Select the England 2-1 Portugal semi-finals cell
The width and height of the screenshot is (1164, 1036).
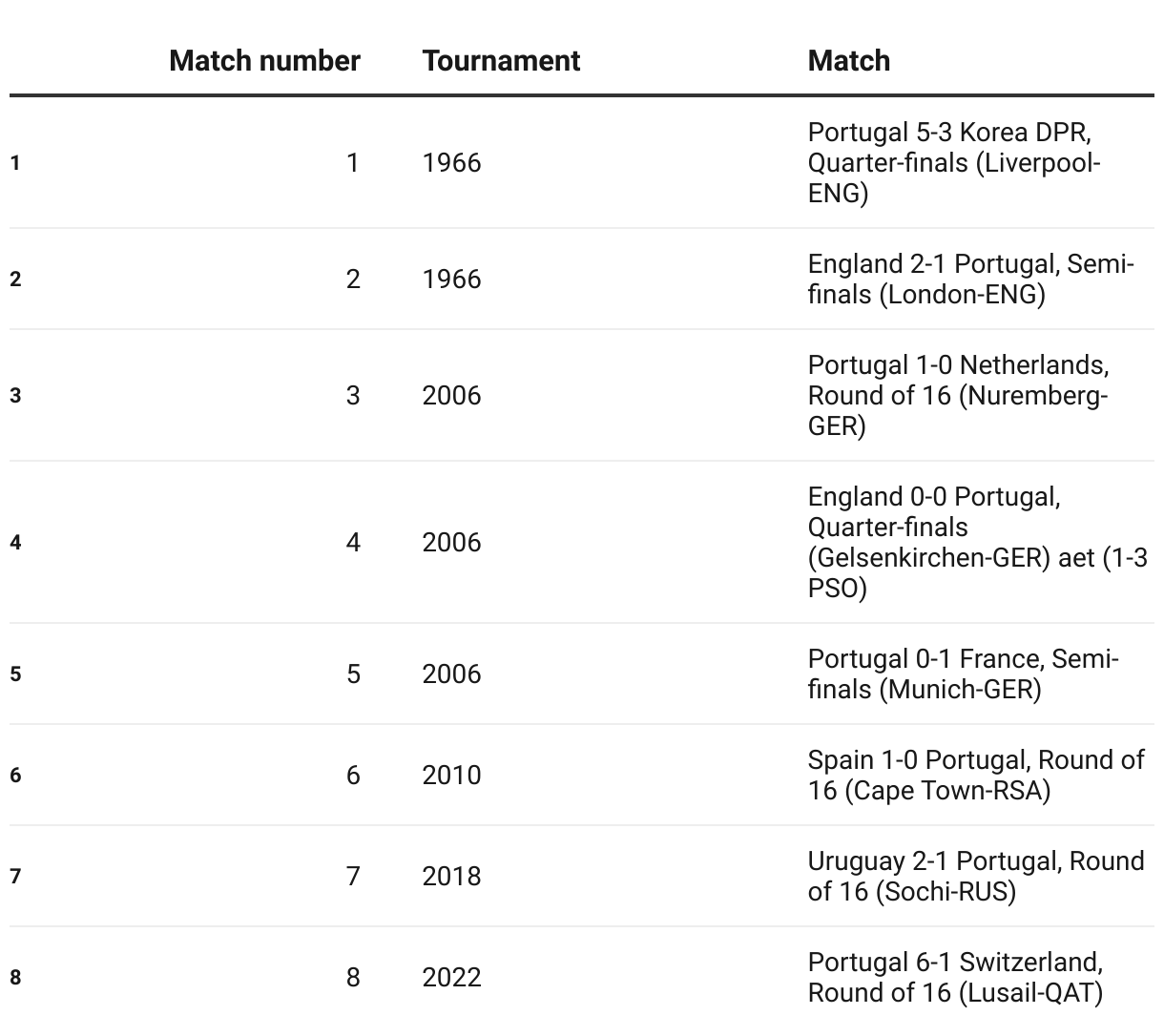pyautogui.click(x=970, y=279)
